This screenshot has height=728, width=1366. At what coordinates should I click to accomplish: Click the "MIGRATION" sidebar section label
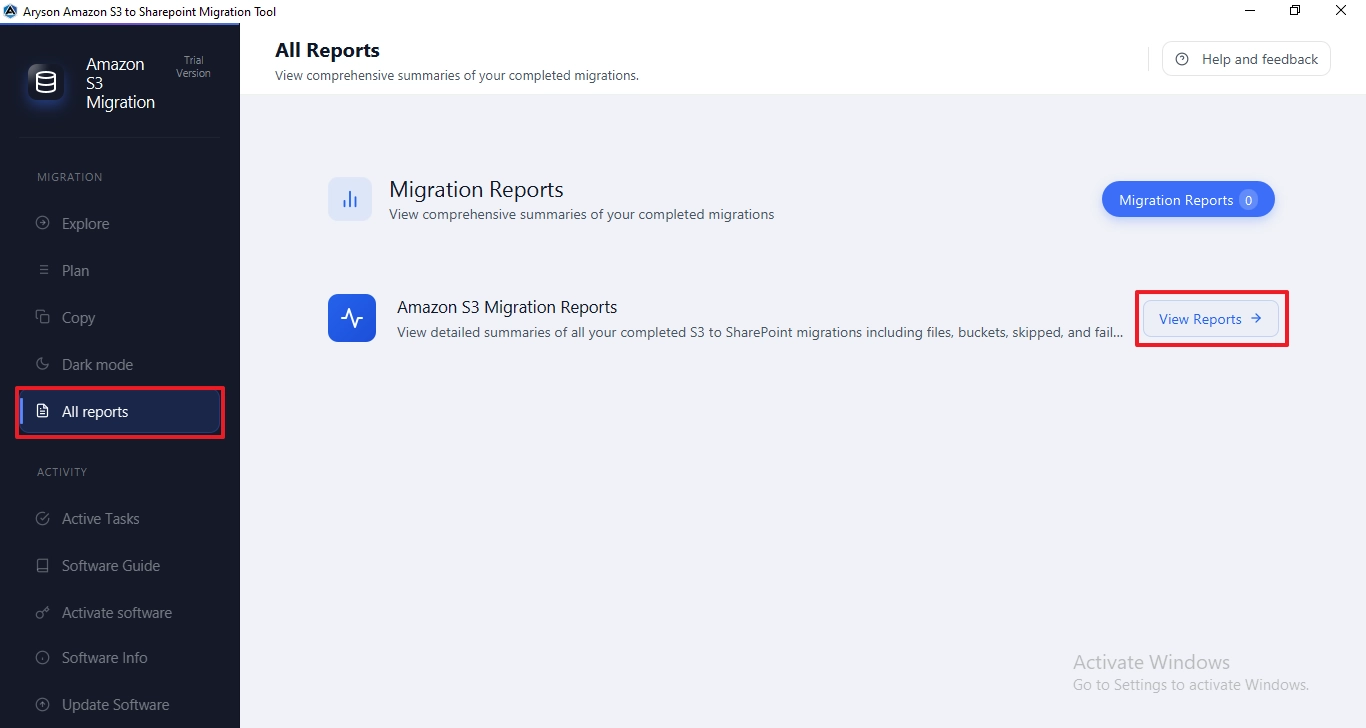[70, 177]
